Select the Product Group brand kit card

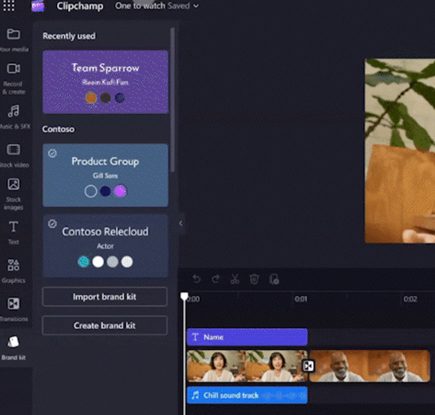[105, 175]
